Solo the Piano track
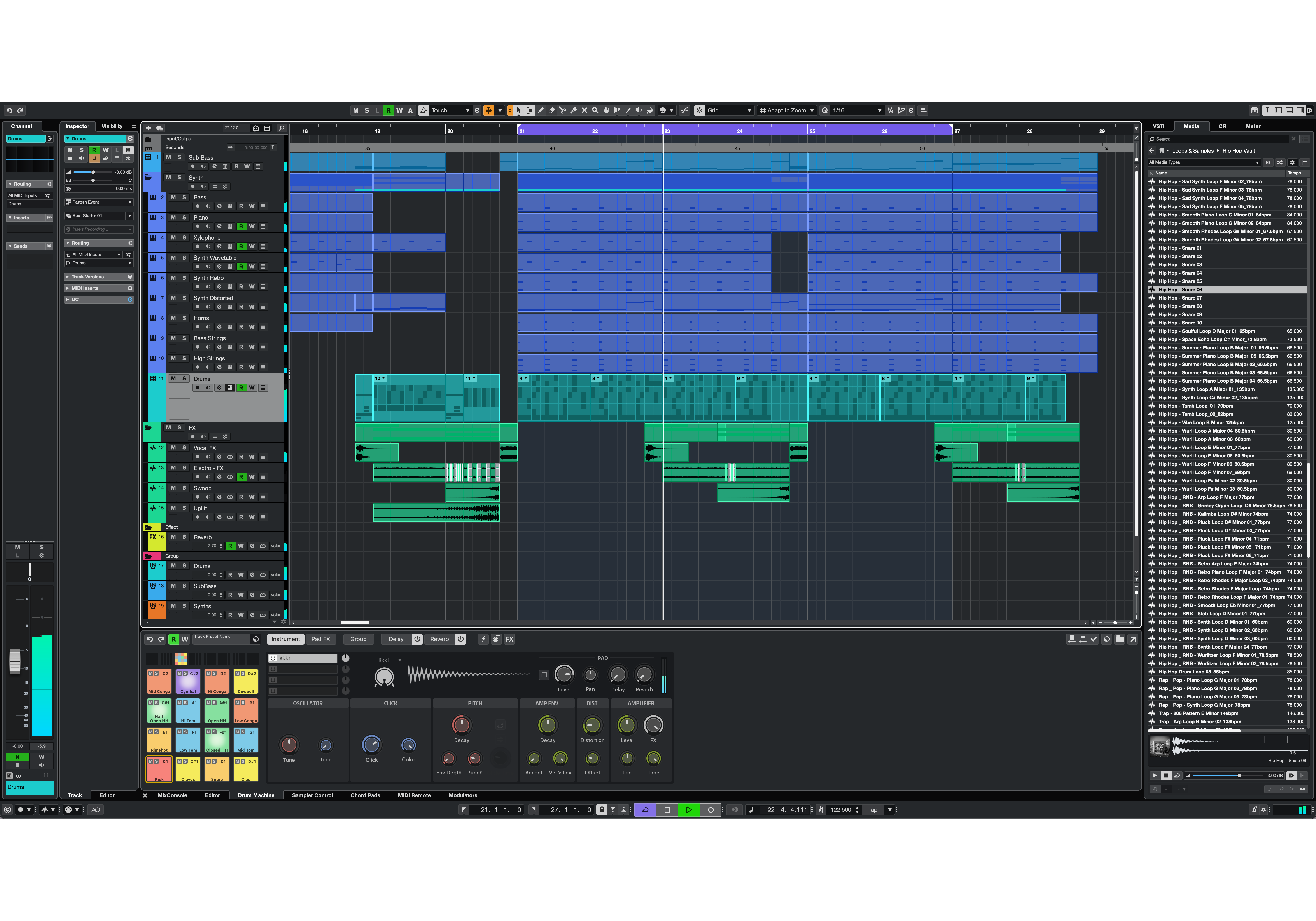 tap(184, 218)
